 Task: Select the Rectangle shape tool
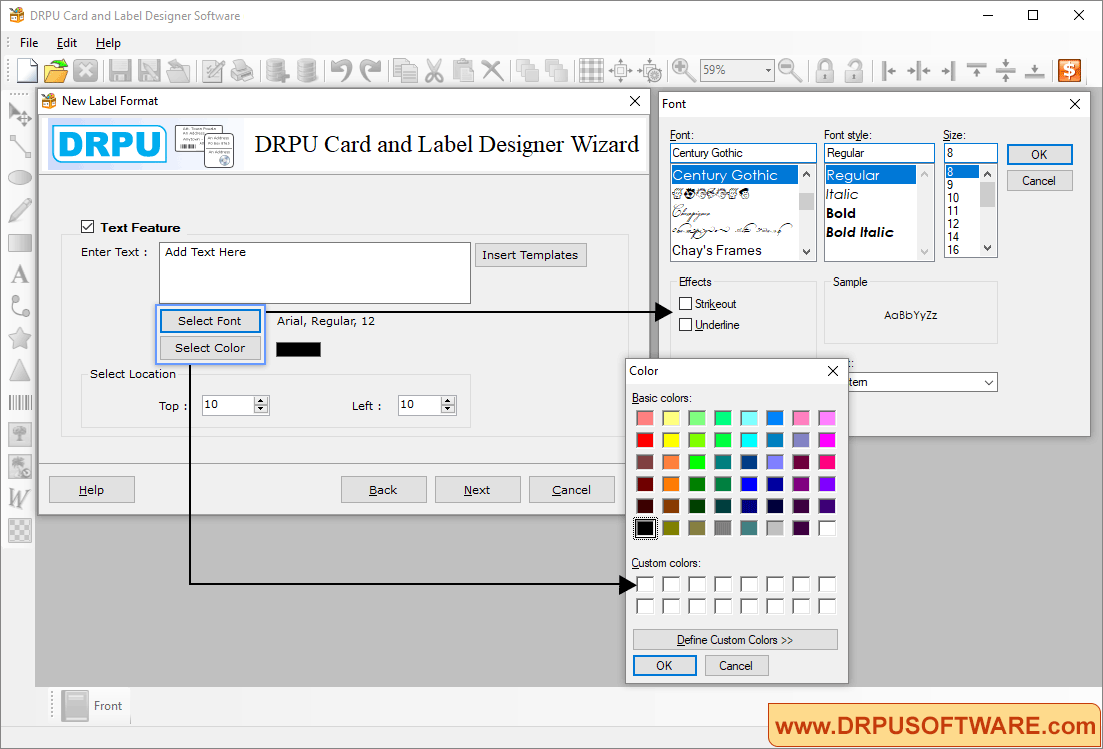[x=20, y=243]
